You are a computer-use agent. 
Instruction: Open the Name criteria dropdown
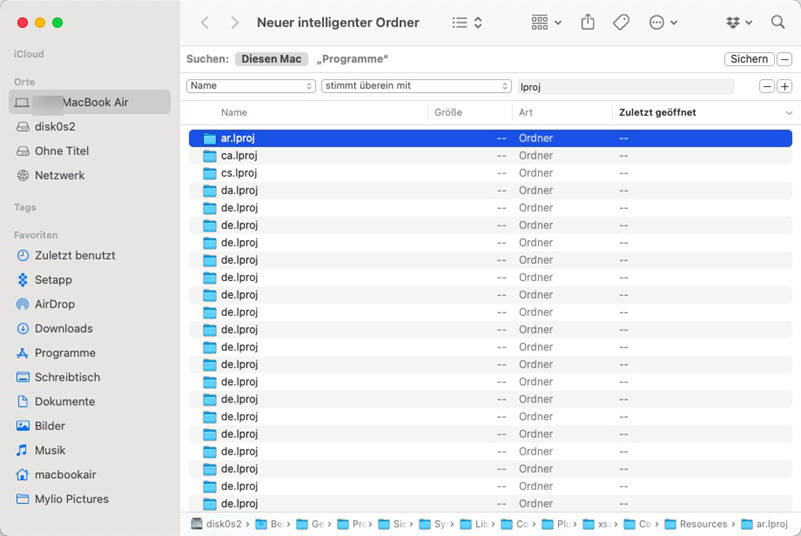tap(251, 86)
